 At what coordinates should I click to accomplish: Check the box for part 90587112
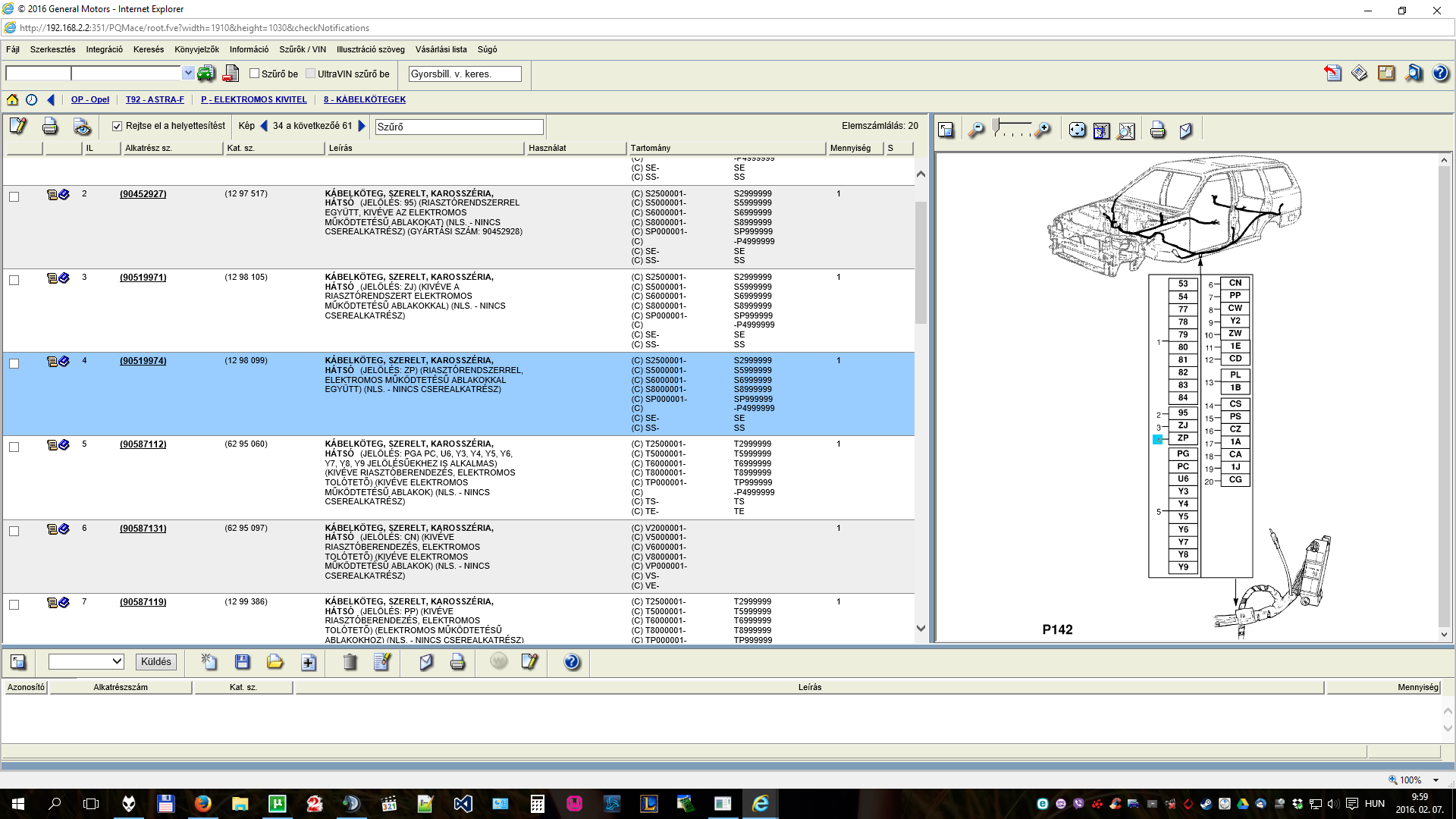pos(14,447)
